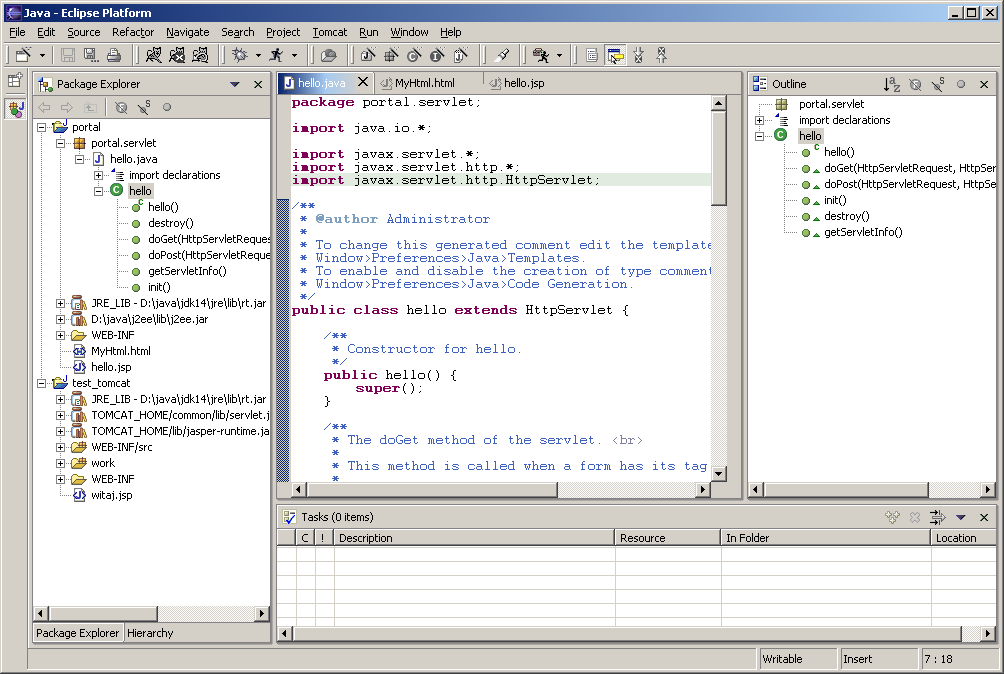Click the New Scrapbook Page toolbar icon

[x=460, y=55]
